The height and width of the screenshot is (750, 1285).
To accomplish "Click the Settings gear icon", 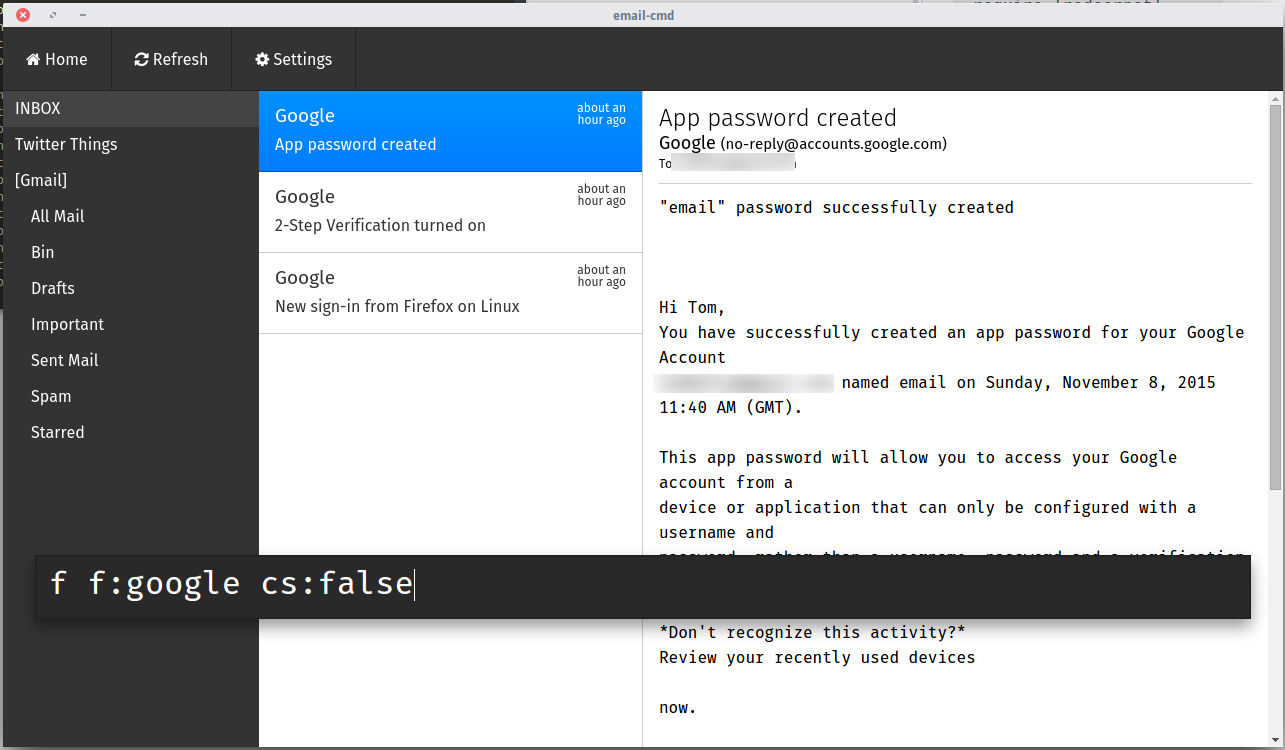I will (x=262, y=60).
